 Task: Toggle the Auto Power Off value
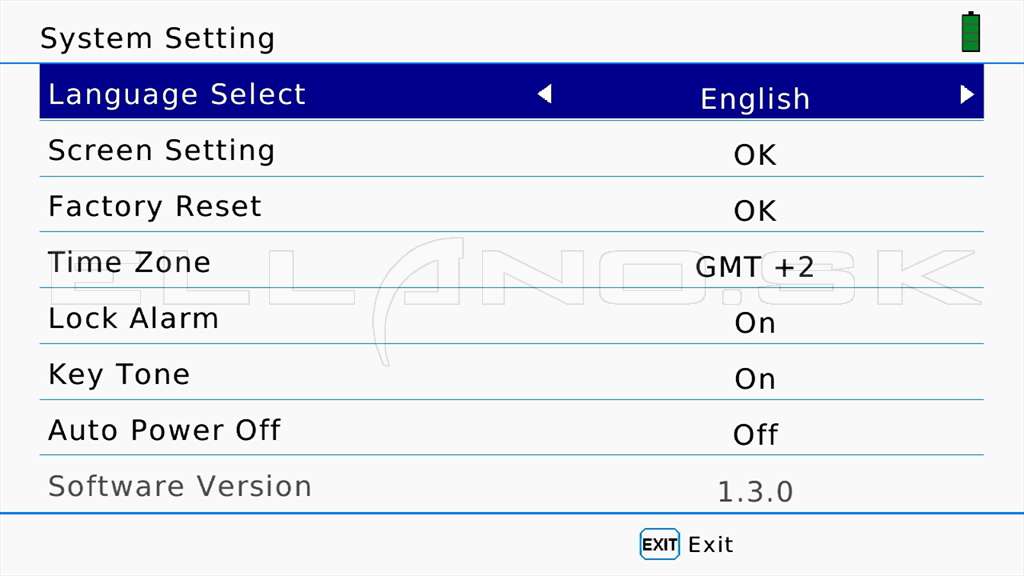tap(756, 435)
